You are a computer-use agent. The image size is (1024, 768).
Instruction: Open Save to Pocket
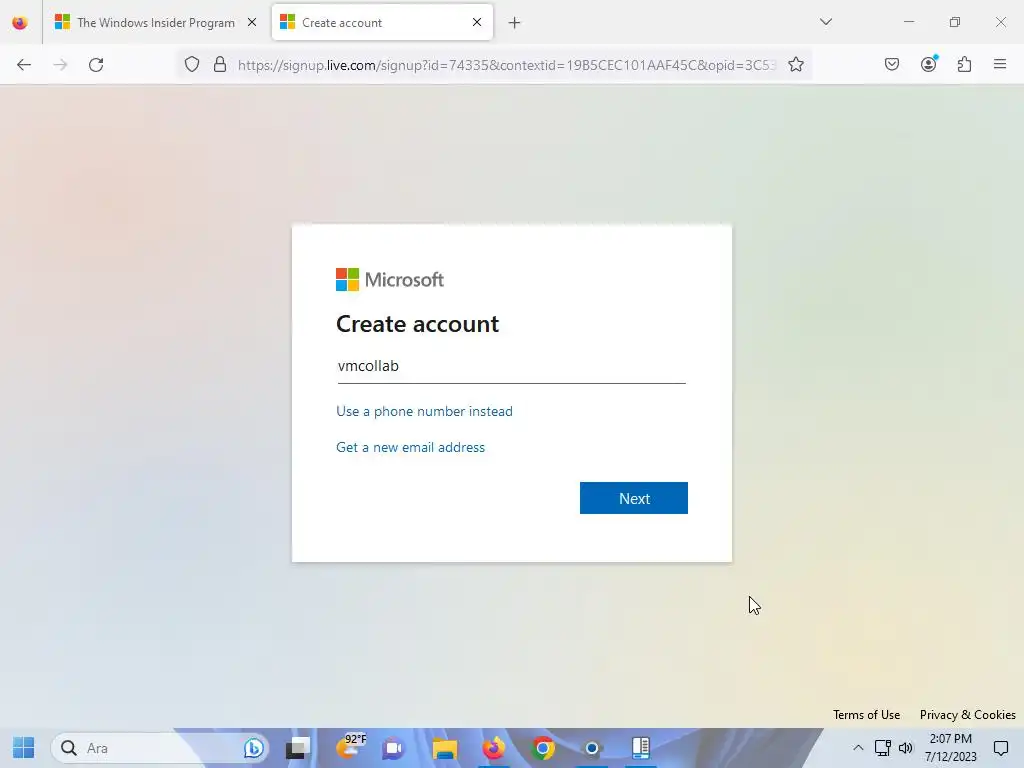[892, 64]
